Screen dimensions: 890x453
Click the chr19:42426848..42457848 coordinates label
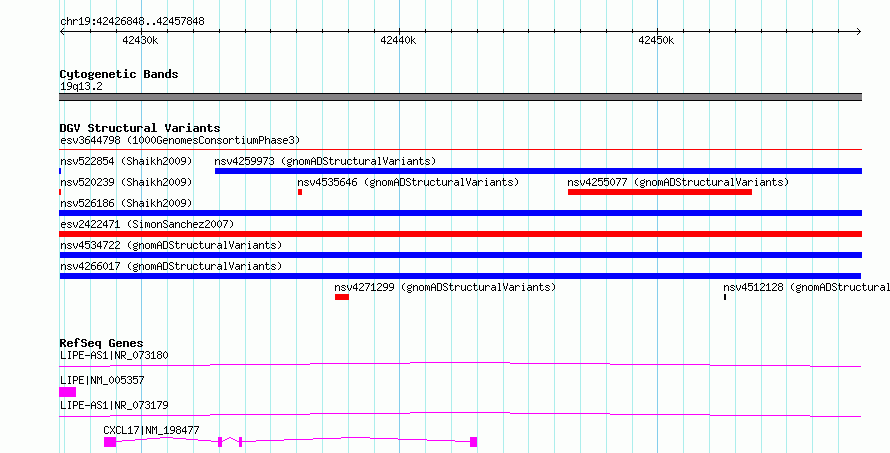[132, 22]
